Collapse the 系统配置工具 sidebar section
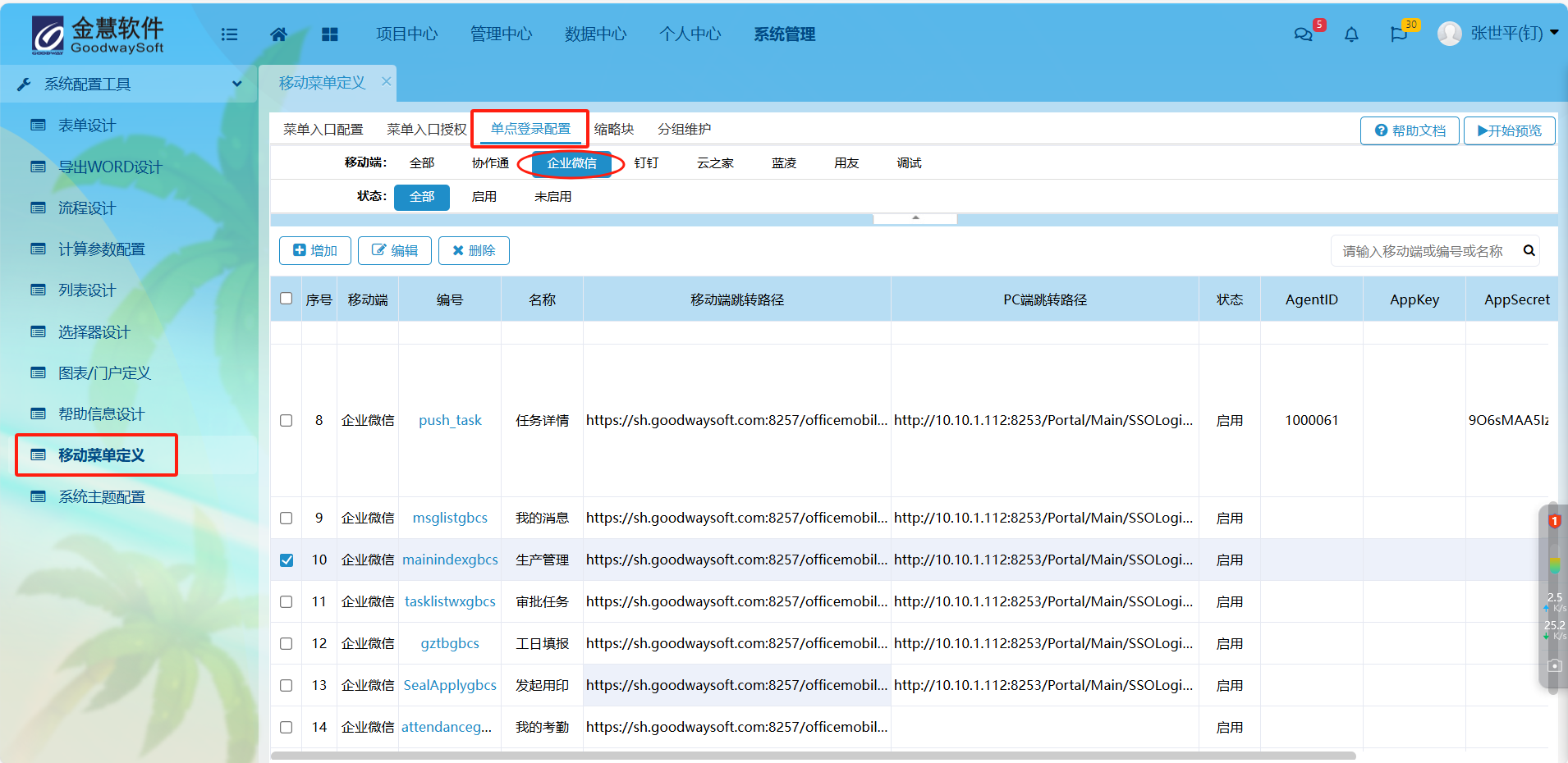1568x763 pixels. coord(237,84)
